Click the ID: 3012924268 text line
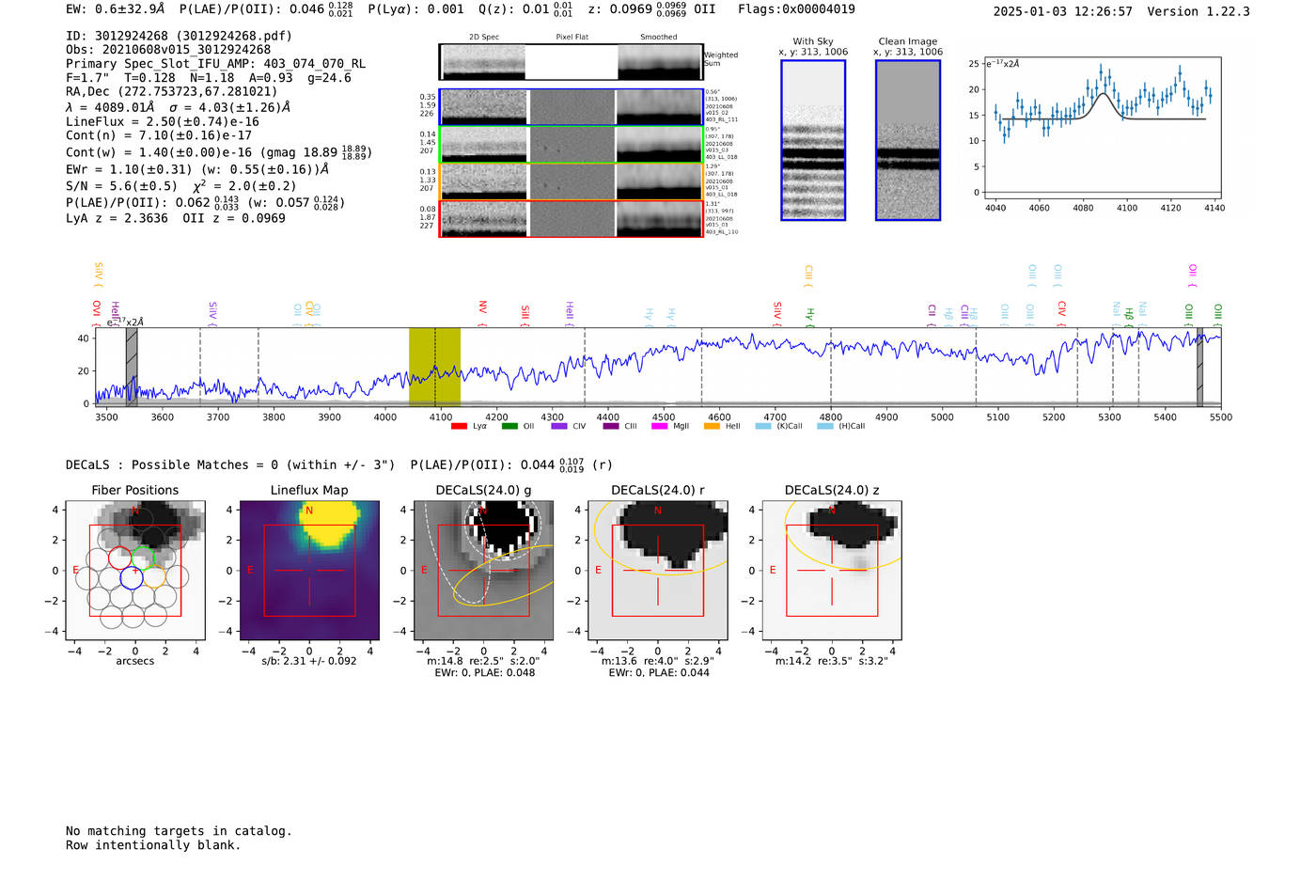The height and width of the screenshot is (896, 1316). (x=179, y=36)
